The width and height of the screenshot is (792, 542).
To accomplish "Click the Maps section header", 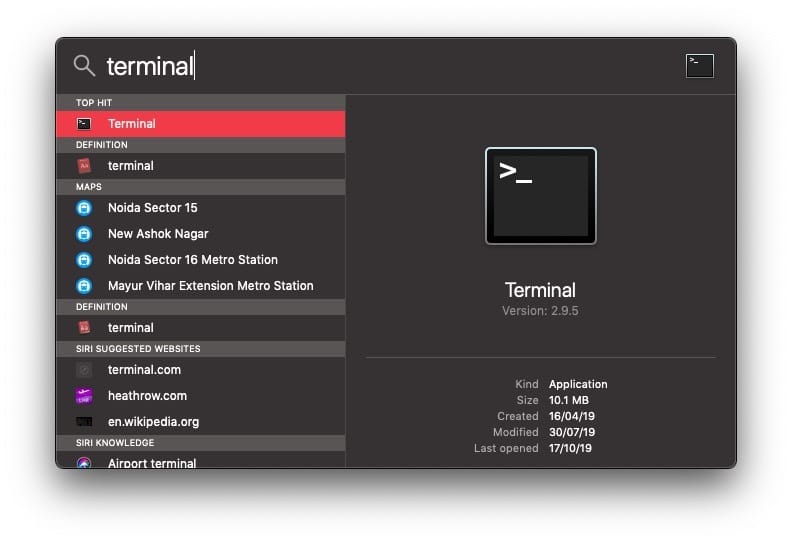I will (89, 187).
